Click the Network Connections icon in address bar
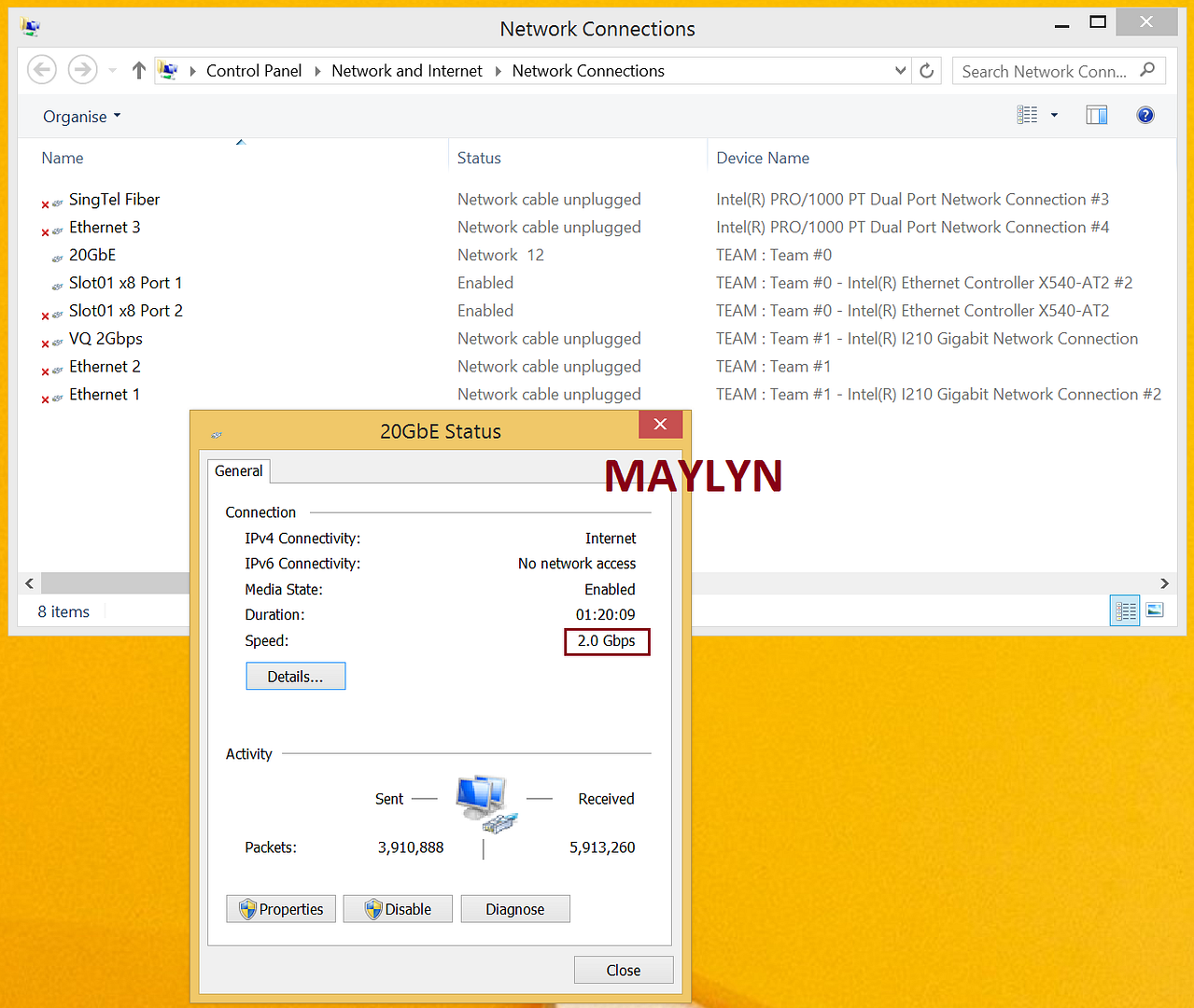The image size is (1194, 1008). [x=168, y=70]
